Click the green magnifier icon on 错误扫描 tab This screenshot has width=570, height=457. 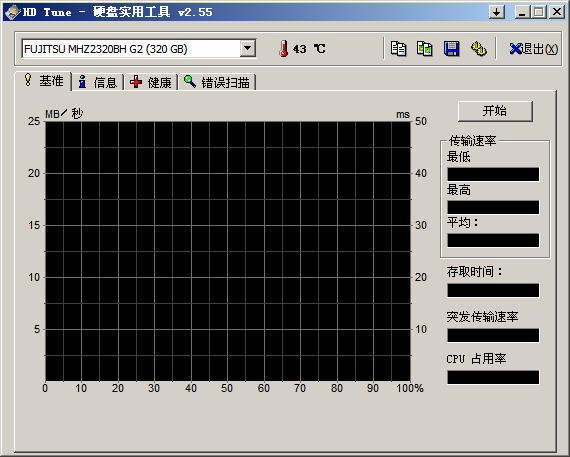pos(189,81)
